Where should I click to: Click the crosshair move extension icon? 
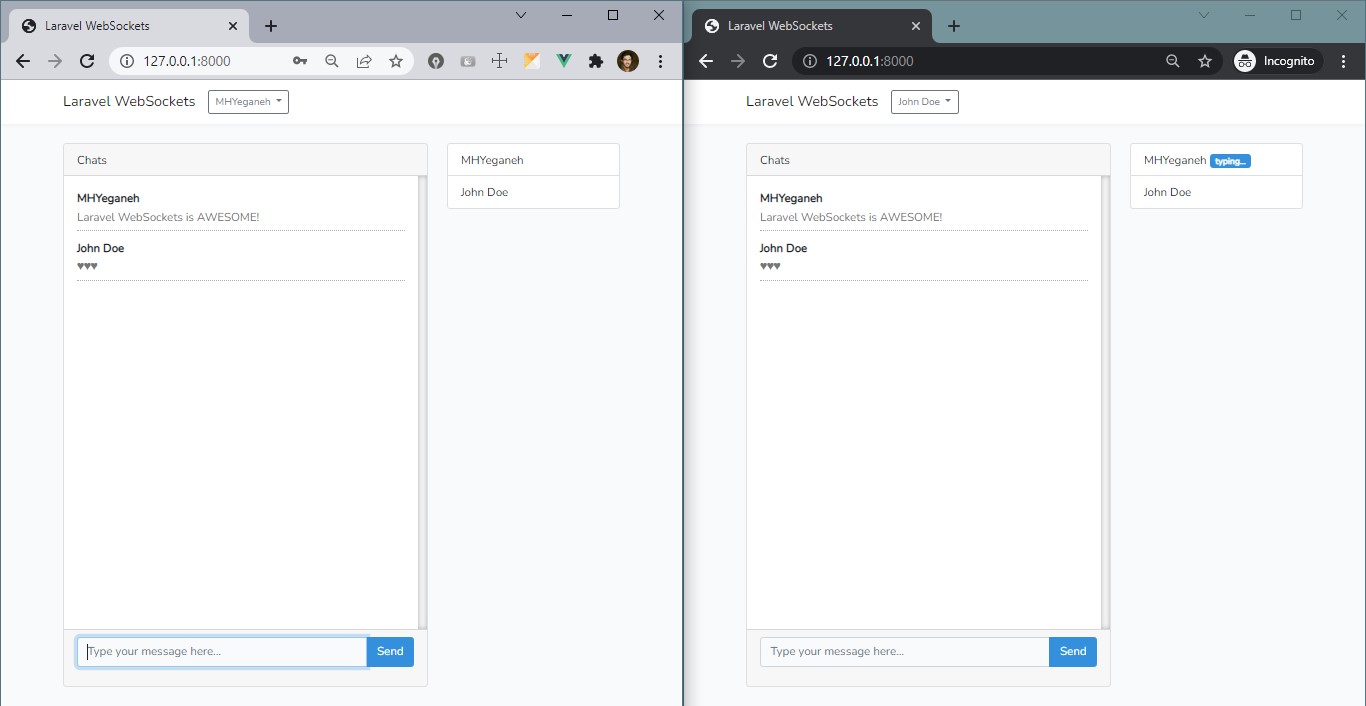click(x=500, y=61)
